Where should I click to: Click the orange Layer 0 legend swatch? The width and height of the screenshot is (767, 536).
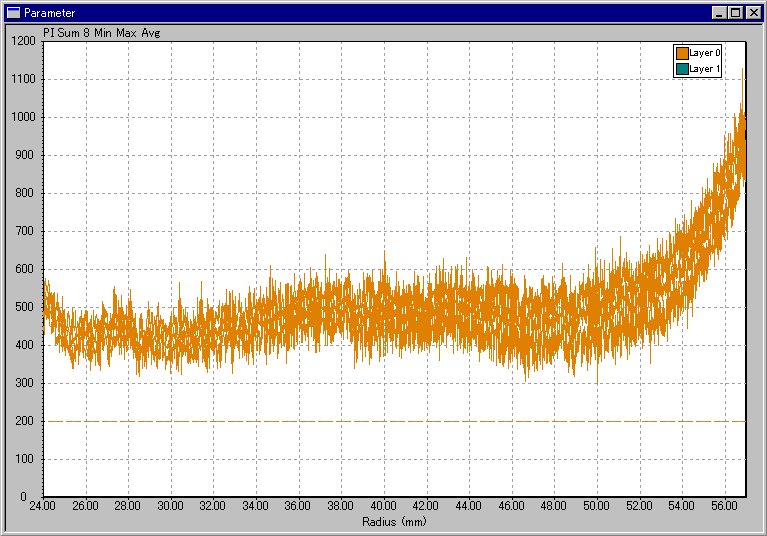tap(682, 53)
